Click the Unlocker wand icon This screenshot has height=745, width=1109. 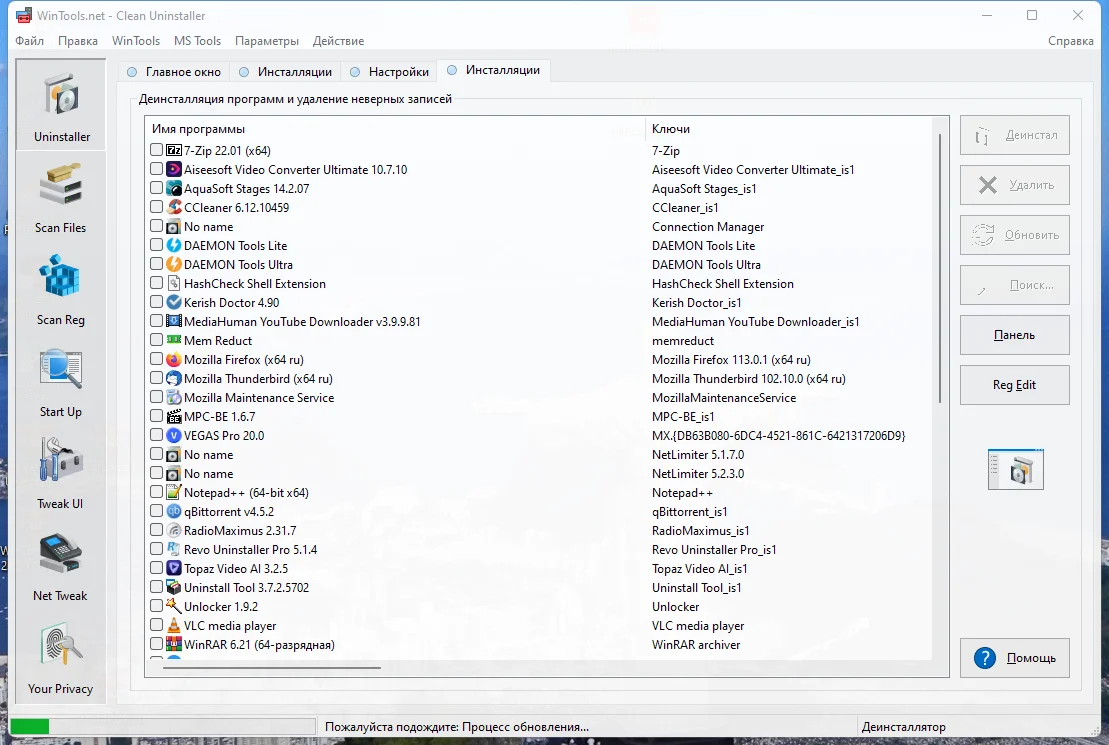[x=174, y=606]
